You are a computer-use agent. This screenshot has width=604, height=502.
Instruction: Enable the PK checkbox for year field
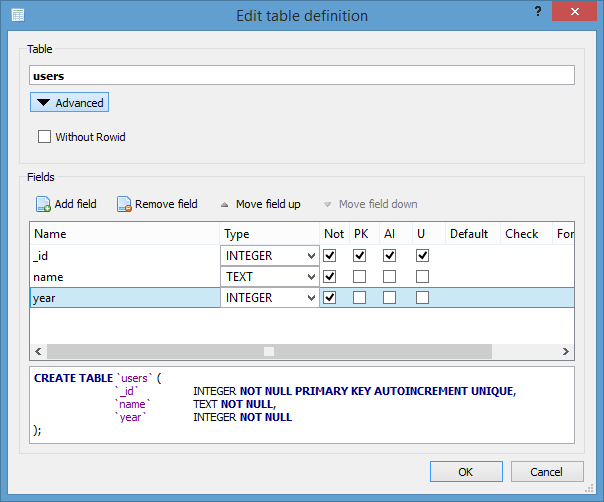360,298
